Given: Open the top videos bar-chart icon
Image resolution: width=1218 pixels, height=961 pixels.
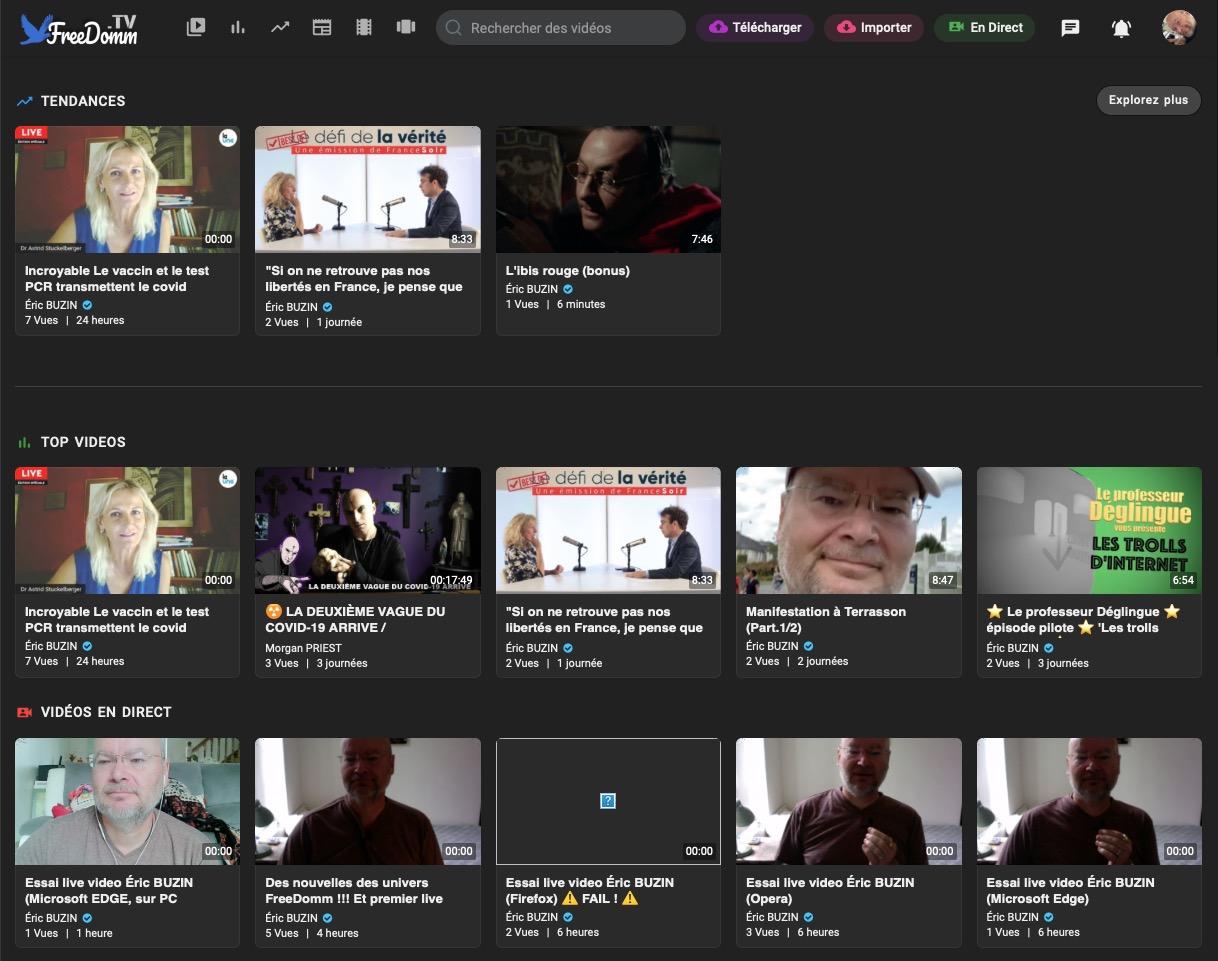Looking at the screenshot, I should pos(238,27).
